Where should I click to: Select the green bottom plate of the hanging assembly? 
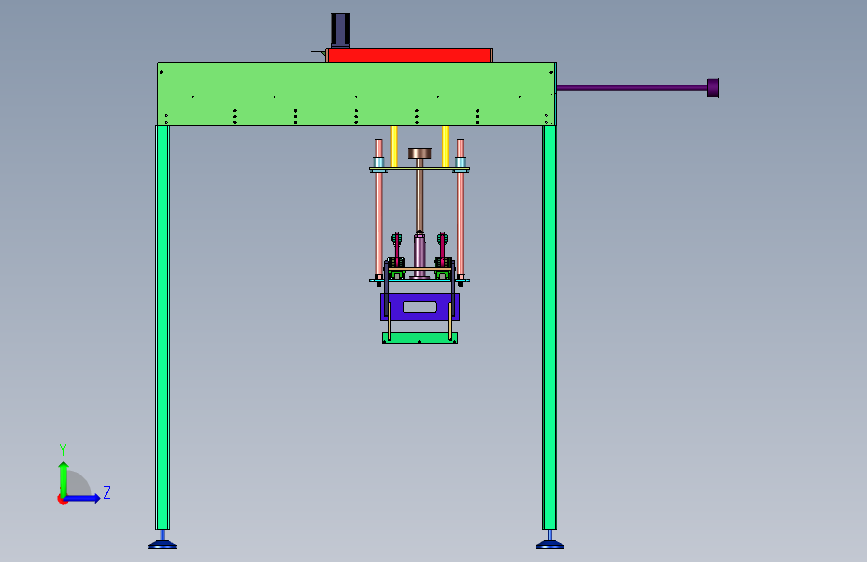(420, 338)
